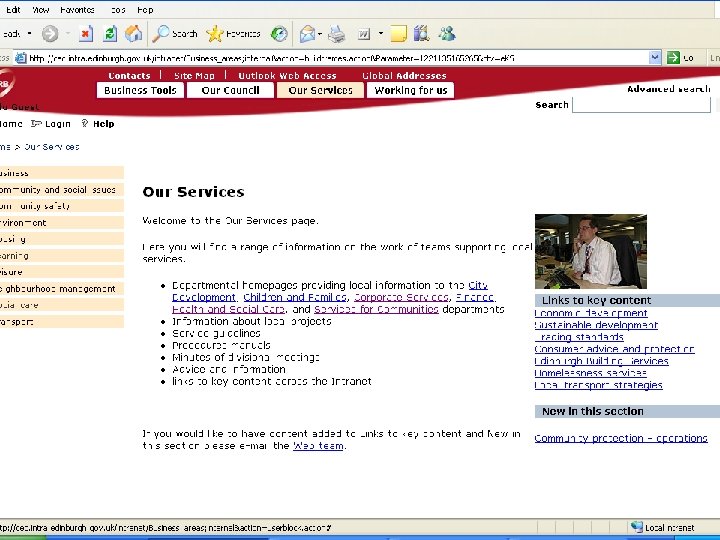Go to Home page icon in toolbar
The height and width of the screenshot is (540, 720).
pos(134,34)
